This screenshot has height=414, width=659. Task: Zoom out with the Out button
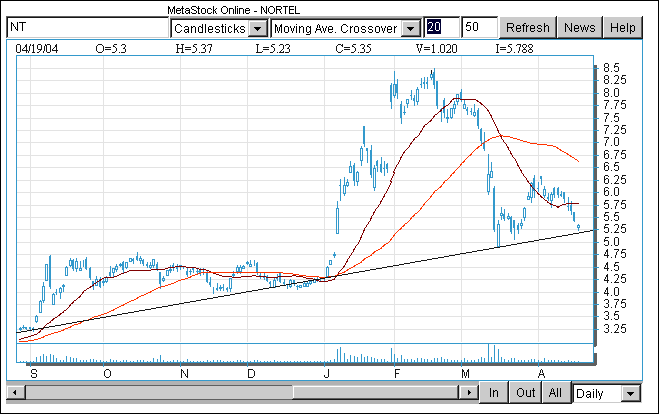pyautogui.click(x=525, y=393)
